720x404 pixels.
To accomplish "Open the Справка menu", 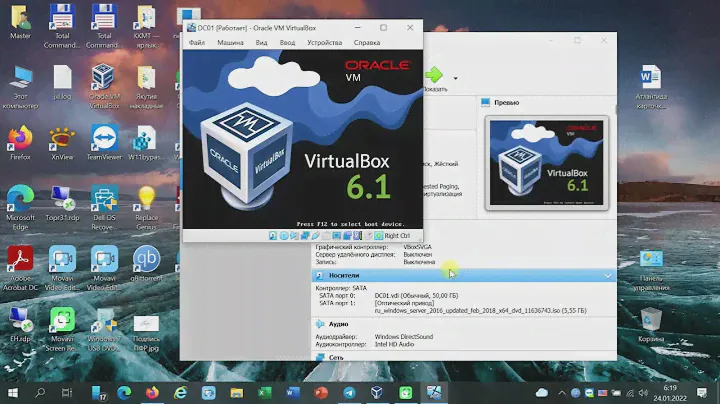I will coord(367,43).
